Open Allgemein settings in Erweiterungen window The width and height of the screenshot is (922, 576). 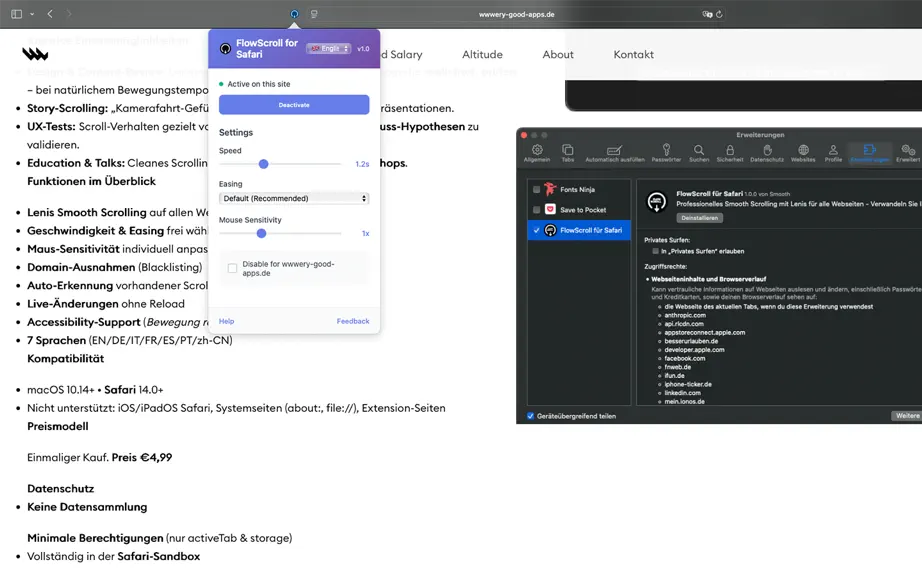tap(537, 153)
